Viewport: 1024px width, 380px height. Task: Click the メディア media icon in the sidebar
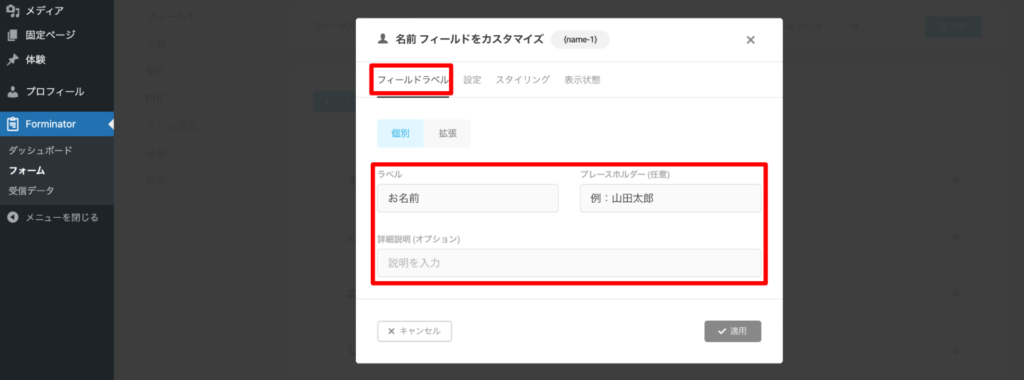12,10
